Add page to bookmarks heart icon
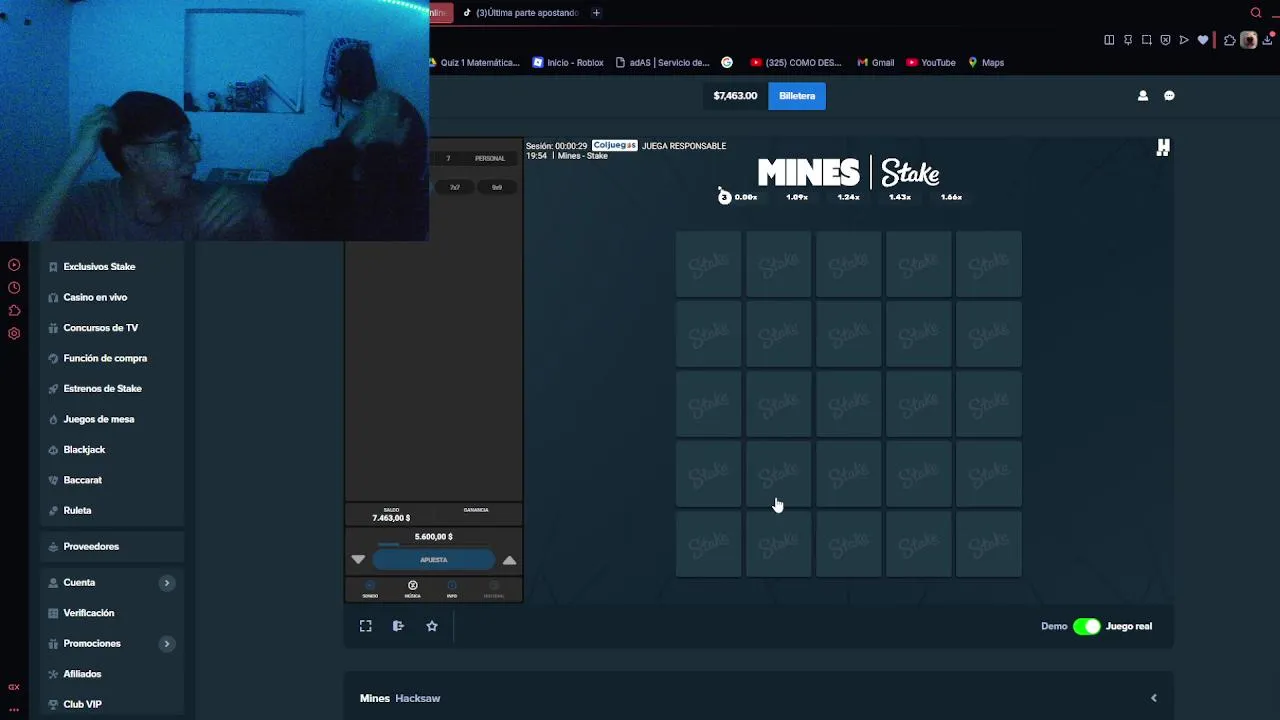 [1203, 40]
